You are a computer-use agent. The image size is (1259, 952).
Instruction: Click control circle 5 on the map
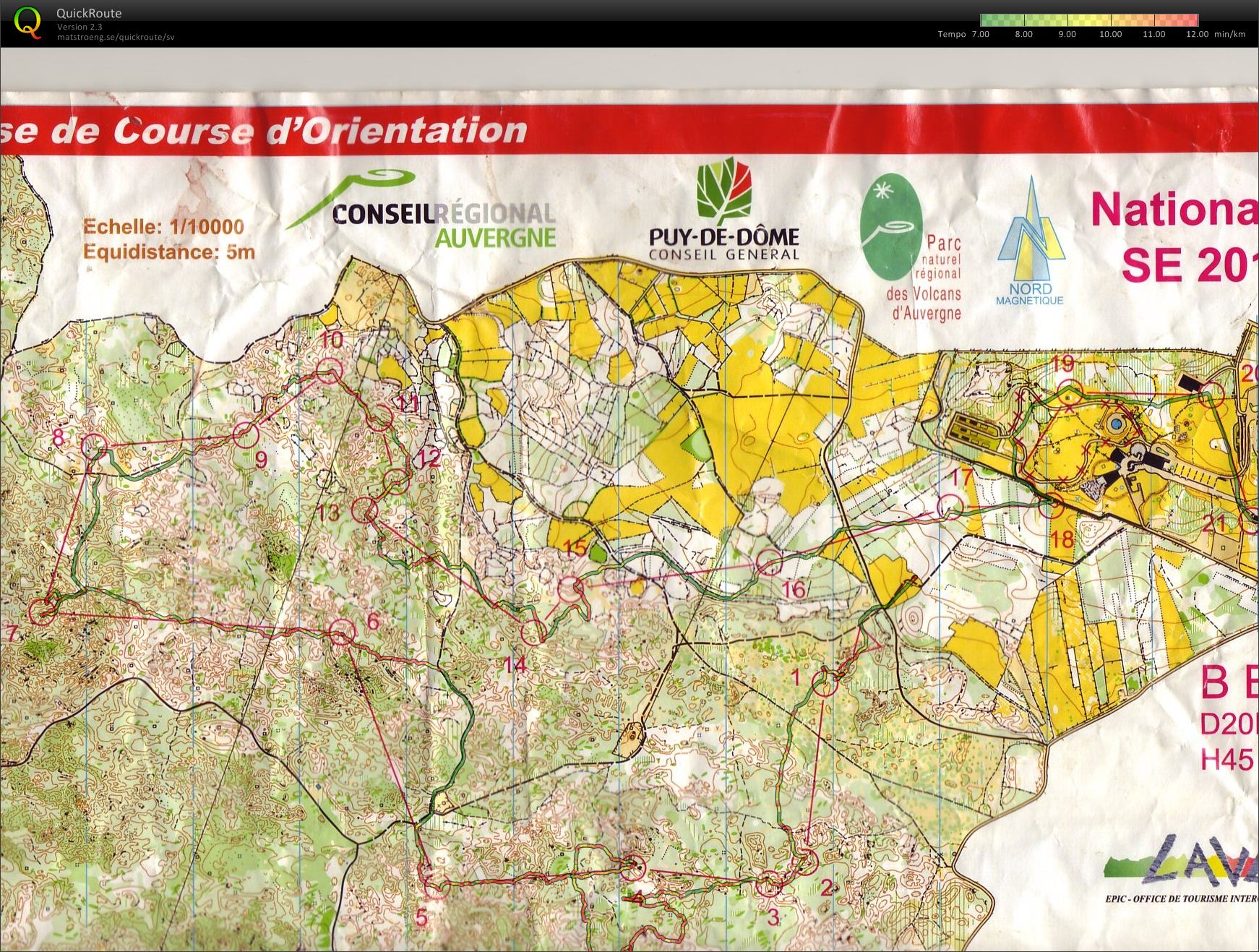(x=435, y=885)
